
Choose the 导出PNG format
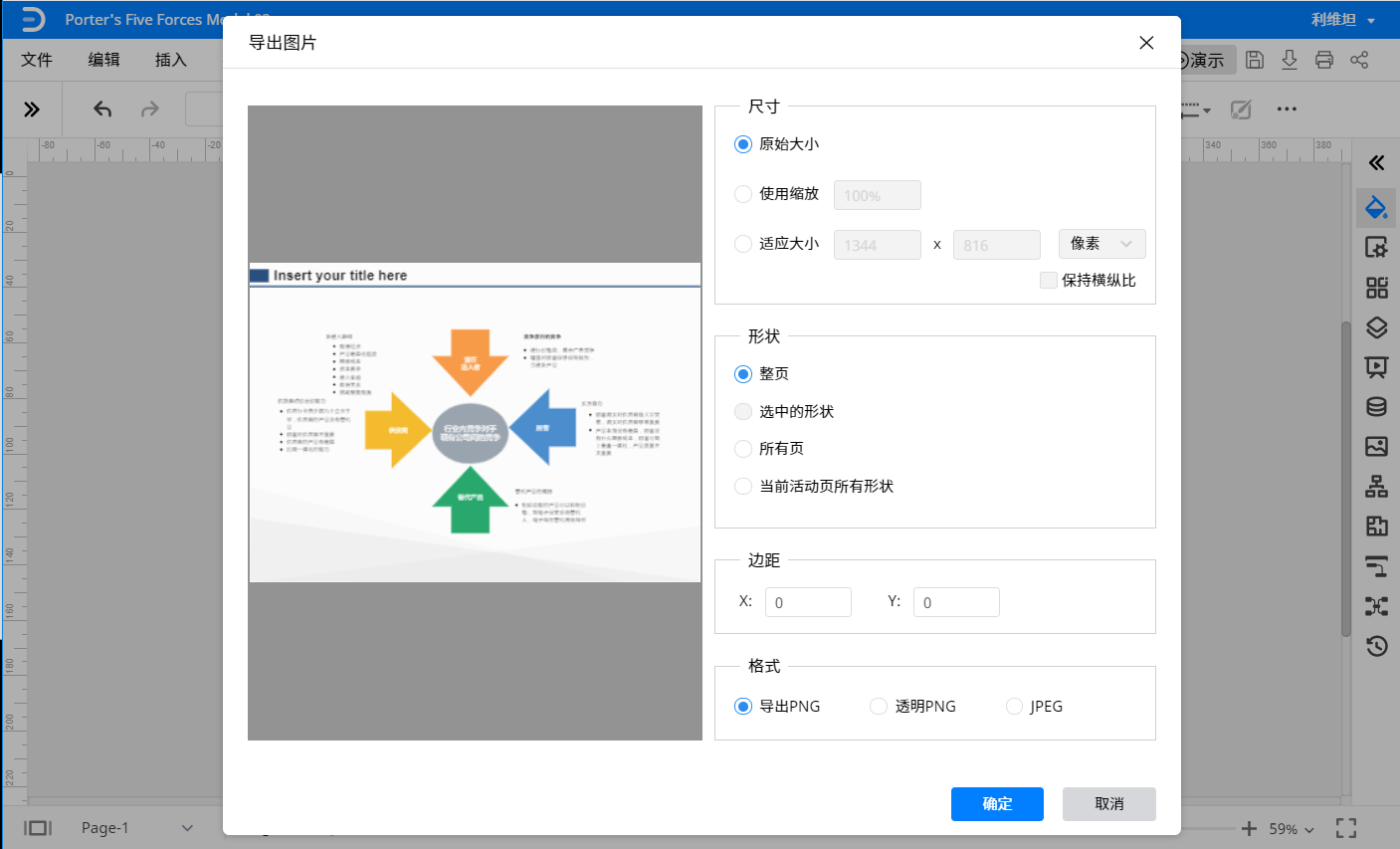[743, 707]
